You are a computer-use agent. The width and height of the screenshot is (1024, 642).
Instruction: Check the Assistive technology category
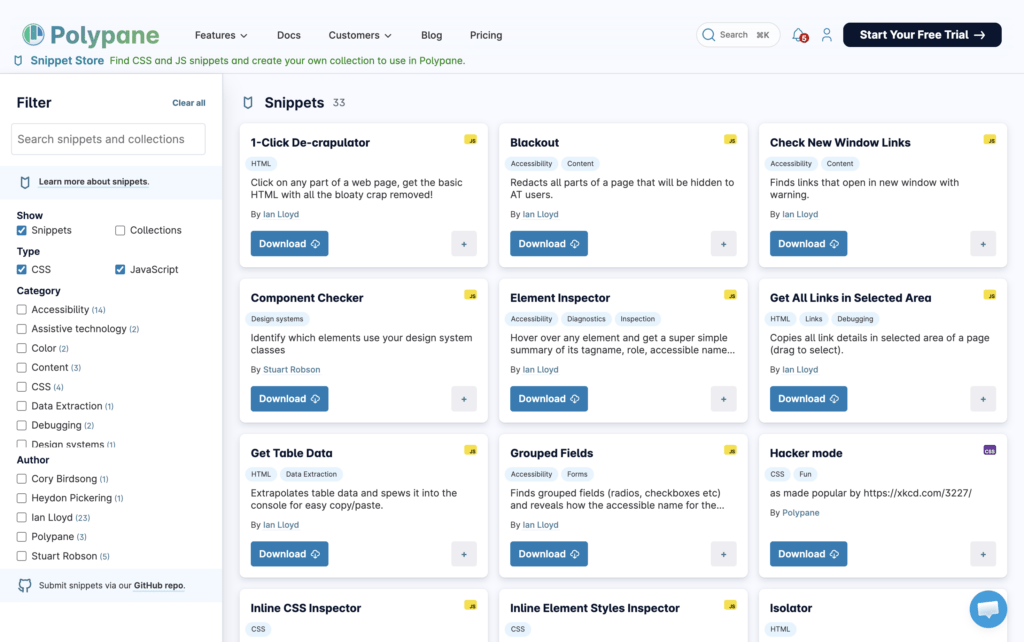22,329
